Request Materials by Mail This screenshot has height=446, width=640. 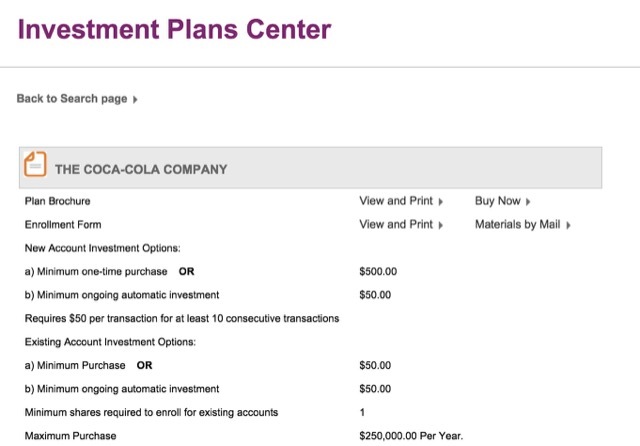click(517, 224)
